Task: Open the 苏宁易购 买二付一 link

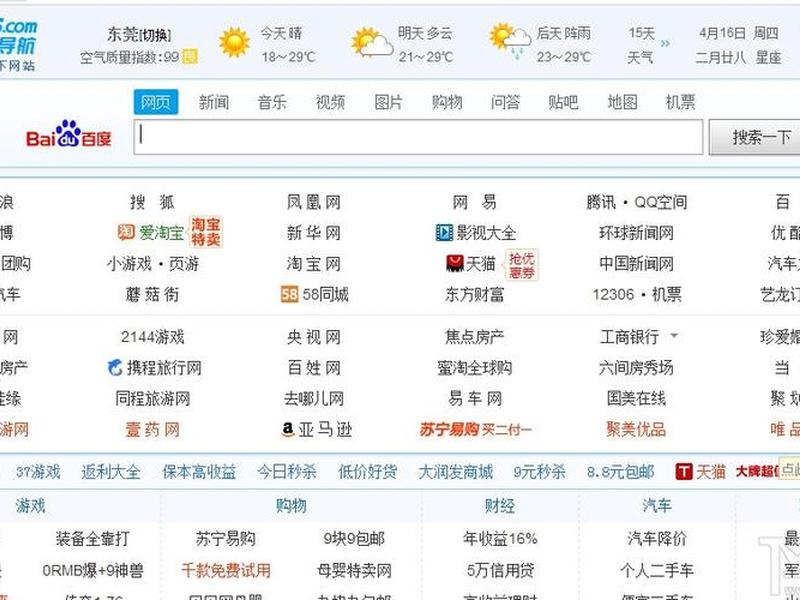Action: click(x=476, y=430)
